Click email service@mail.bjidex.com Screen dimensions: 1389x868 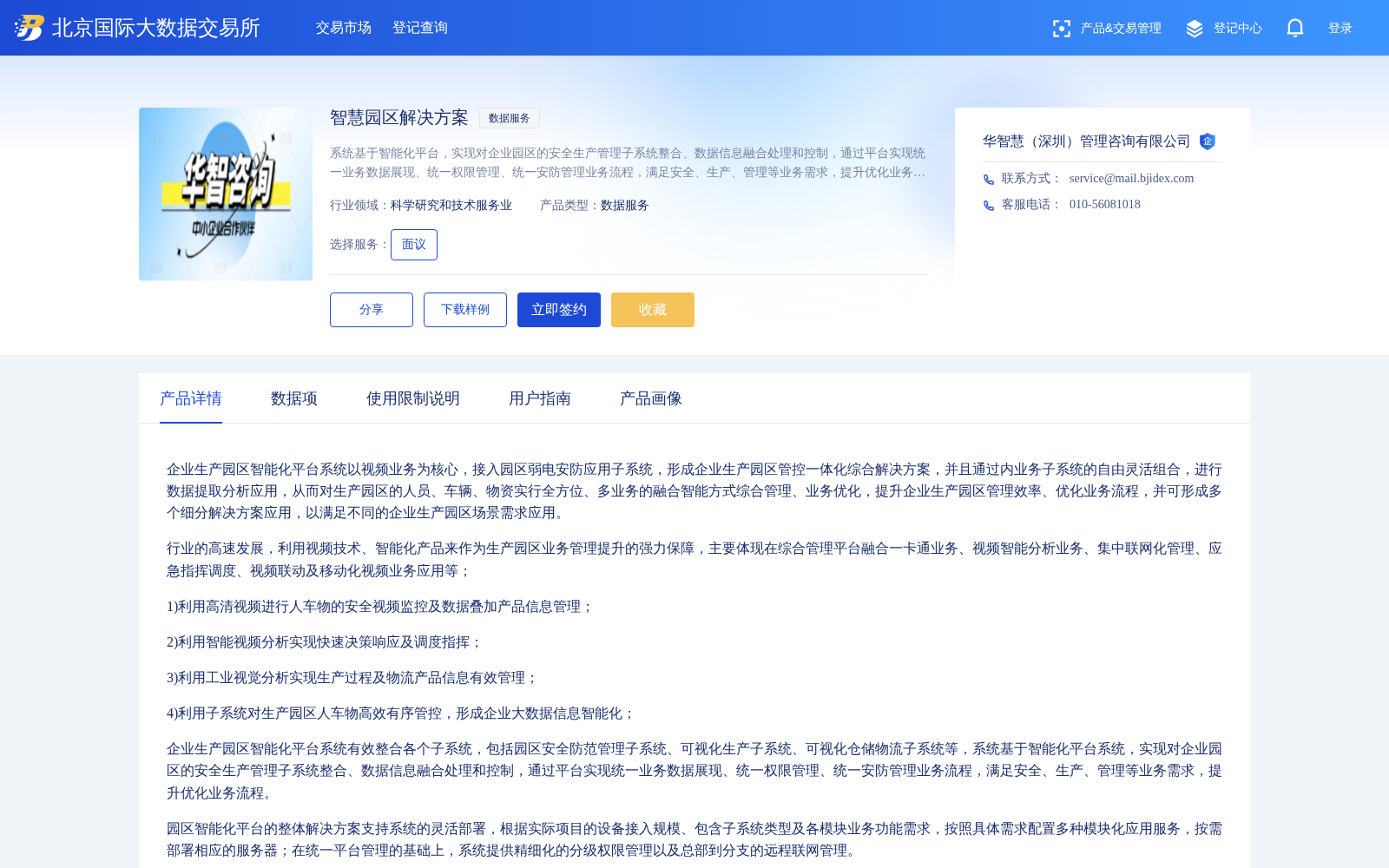coord(1131,179)
